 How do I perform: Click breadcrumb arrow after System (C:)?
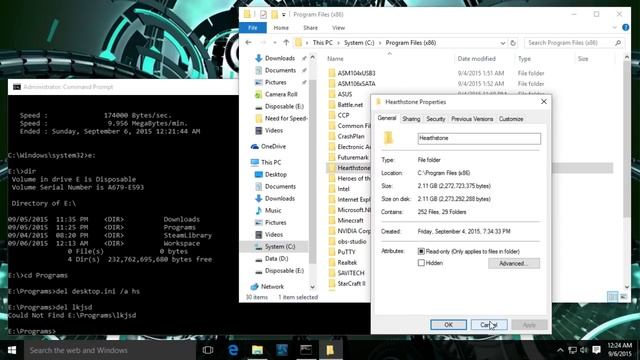click(380, 43)
